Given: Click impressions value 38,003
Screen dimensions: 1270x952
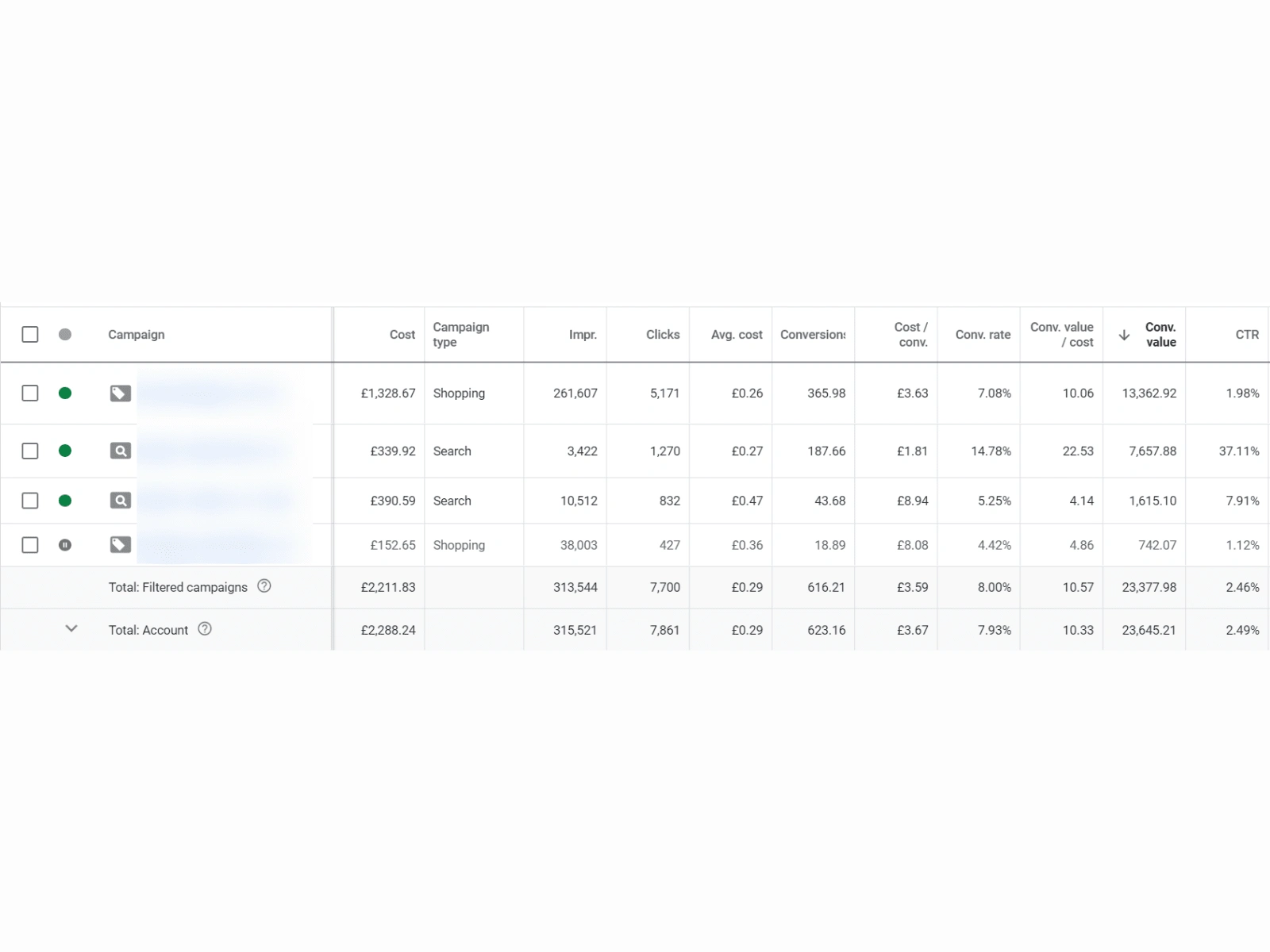Looking at the screenshot, I should coord(579,545).
